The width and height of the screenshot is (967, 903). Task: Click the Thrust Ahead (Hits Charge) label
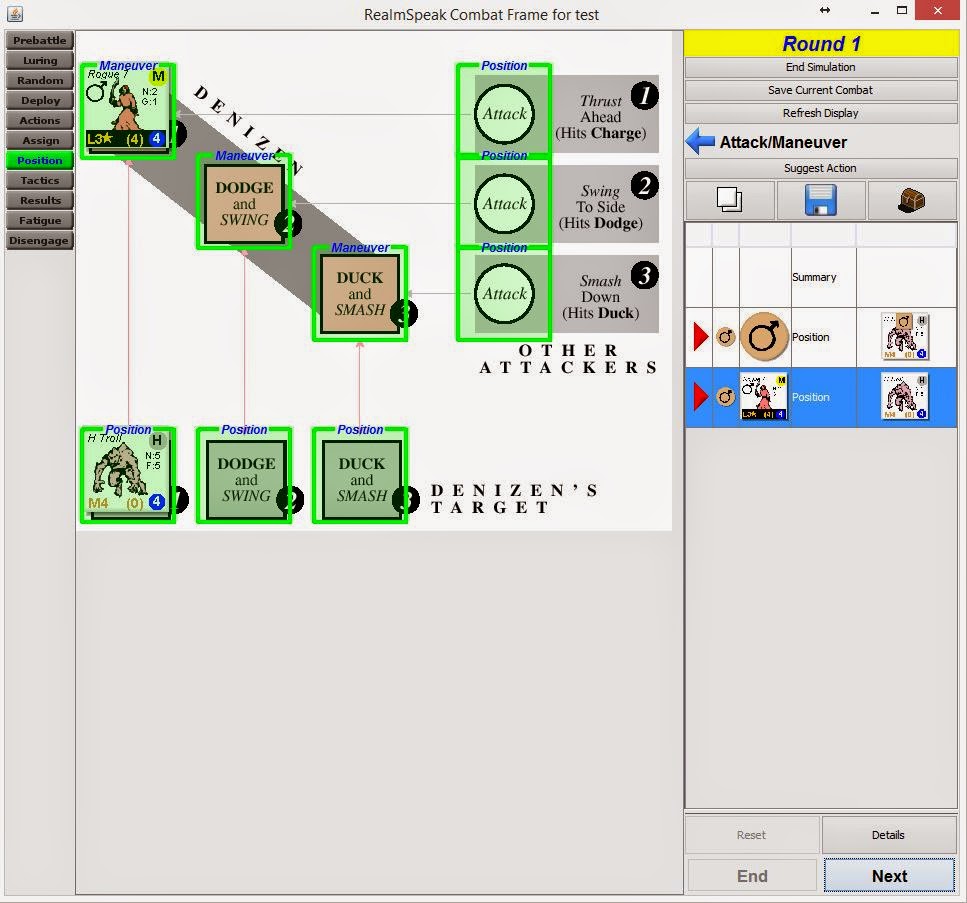click(601, 117)
